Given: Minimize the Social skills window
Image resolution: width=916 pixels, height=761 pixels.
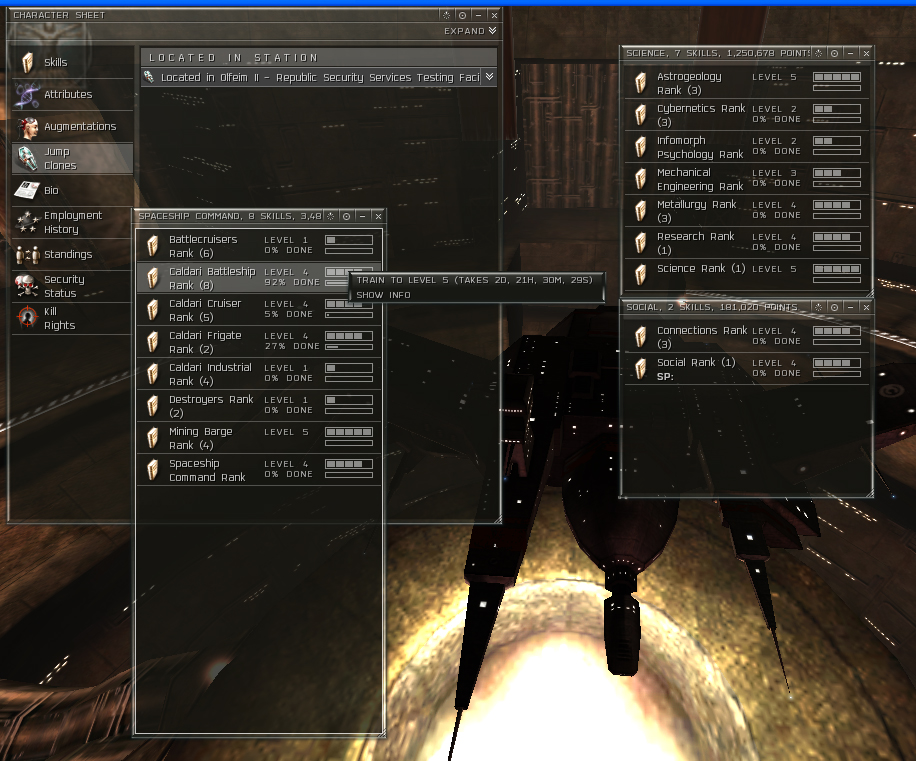Looking at the screenshot, I should 850,307.
